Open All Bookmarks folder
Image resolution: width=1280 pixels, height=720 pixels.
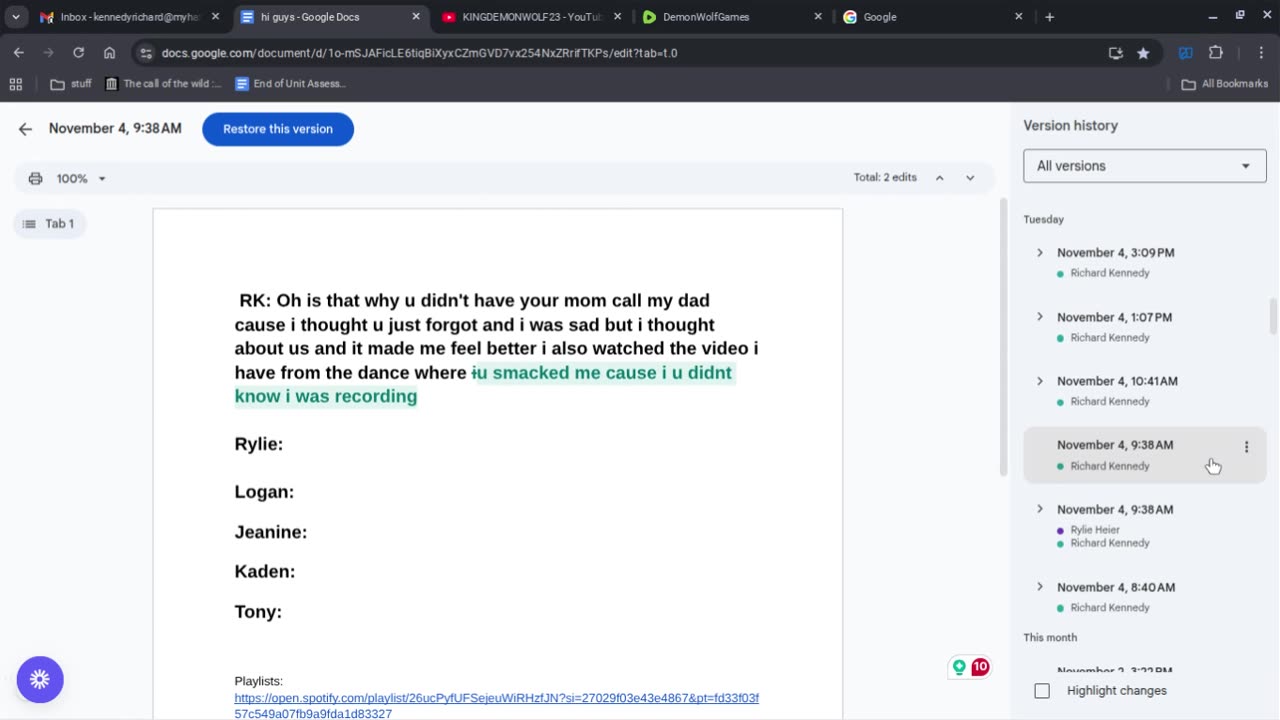click(1225, 84)
